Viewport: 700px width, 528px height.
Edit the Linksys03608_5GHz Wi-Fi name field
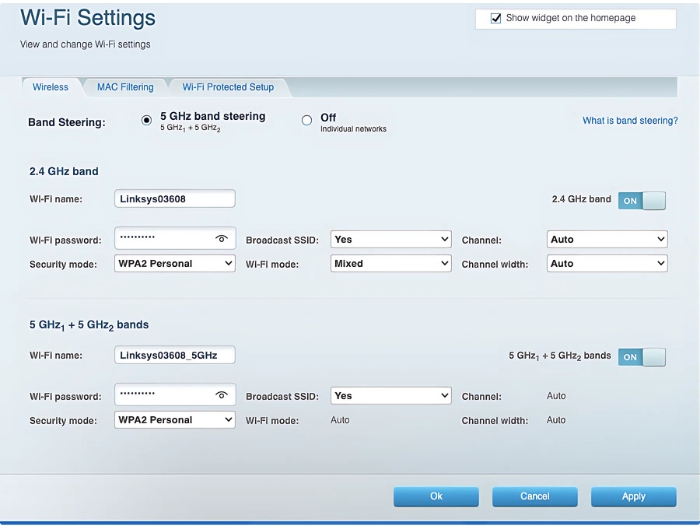pyautogui.click(x=175, y=355)
